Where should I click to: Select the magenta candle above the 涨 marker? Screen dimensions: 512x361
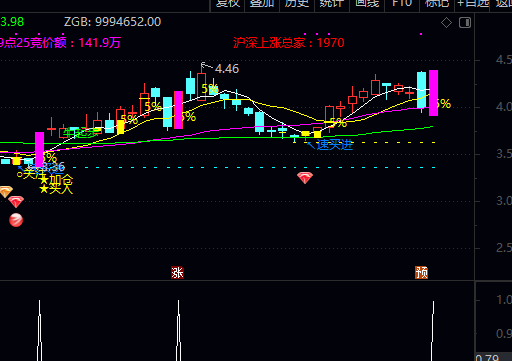(178, 110)
